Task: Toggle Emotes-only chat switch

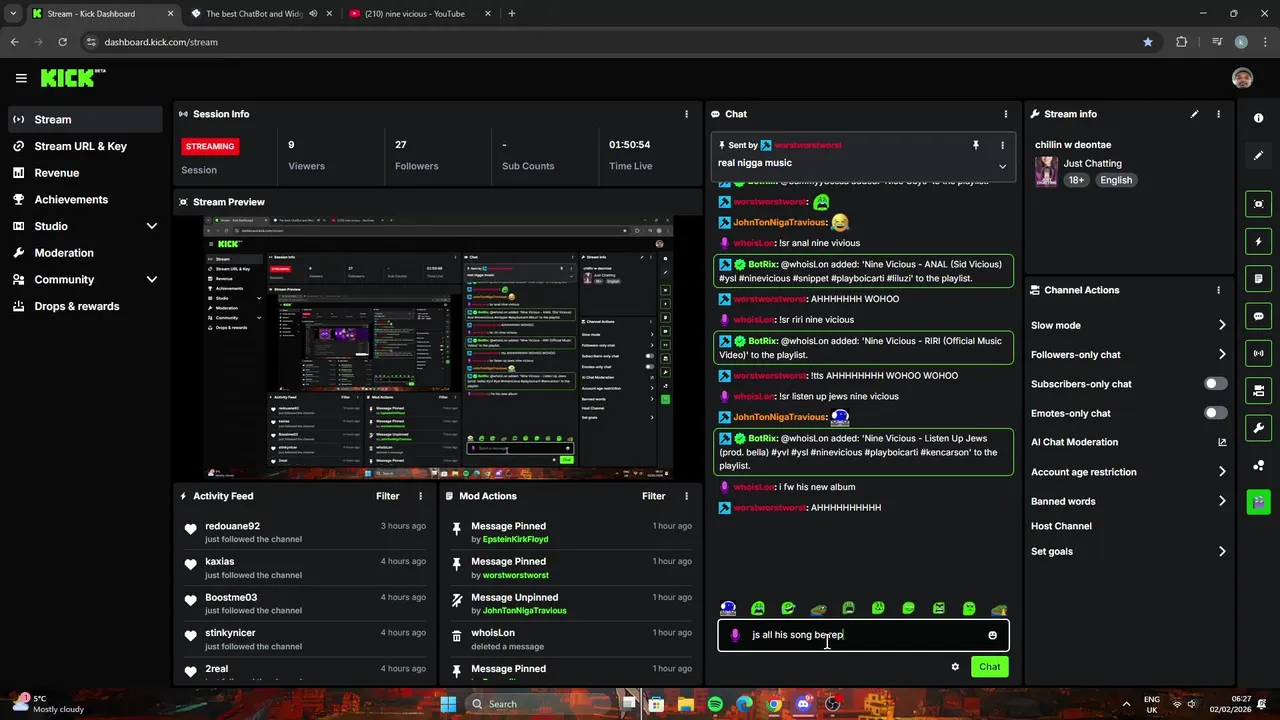Action: [1215, 413]
